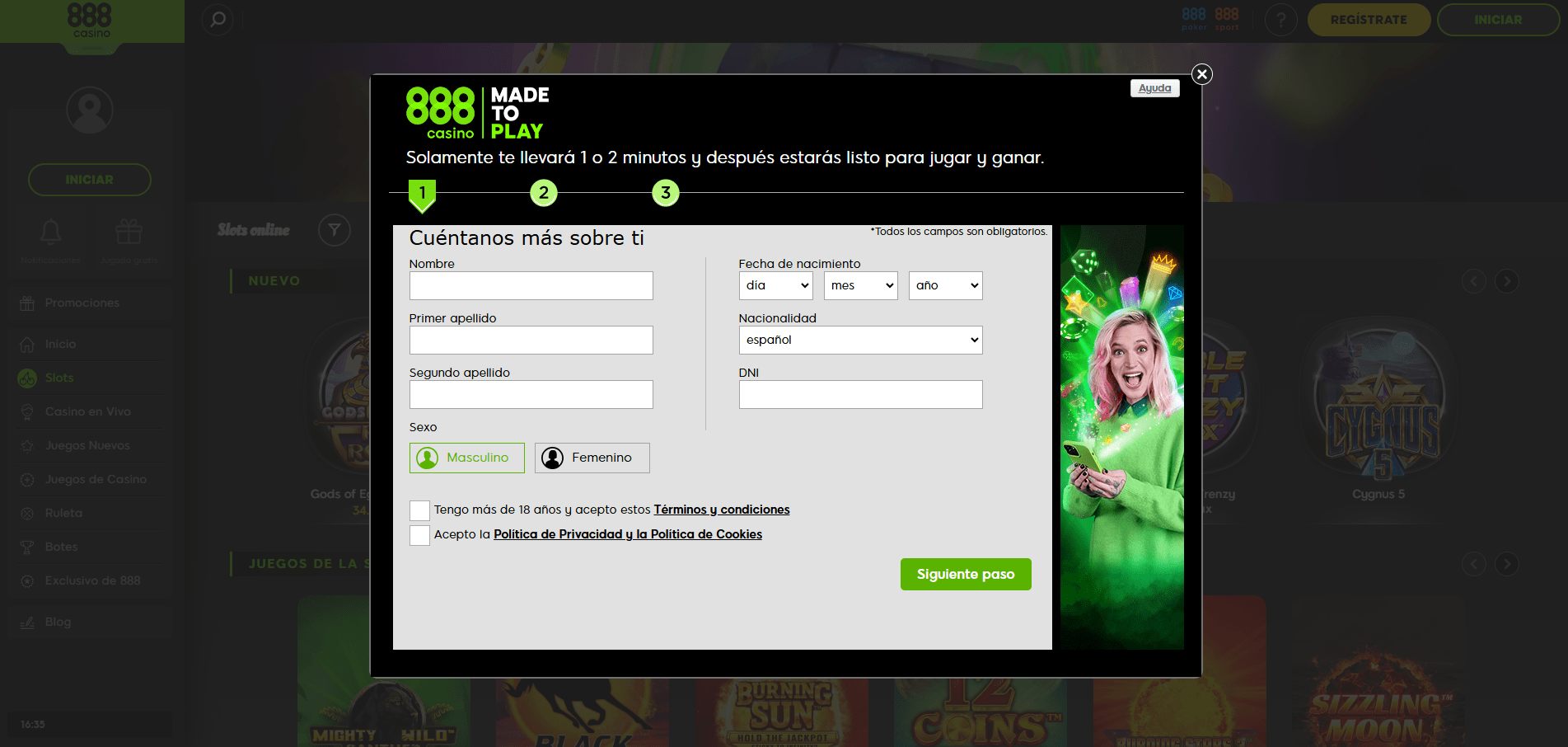Click next arrow in Juegos de la semana carousel
This screenshot has height=747, width=1568.
click(1507, 564)
